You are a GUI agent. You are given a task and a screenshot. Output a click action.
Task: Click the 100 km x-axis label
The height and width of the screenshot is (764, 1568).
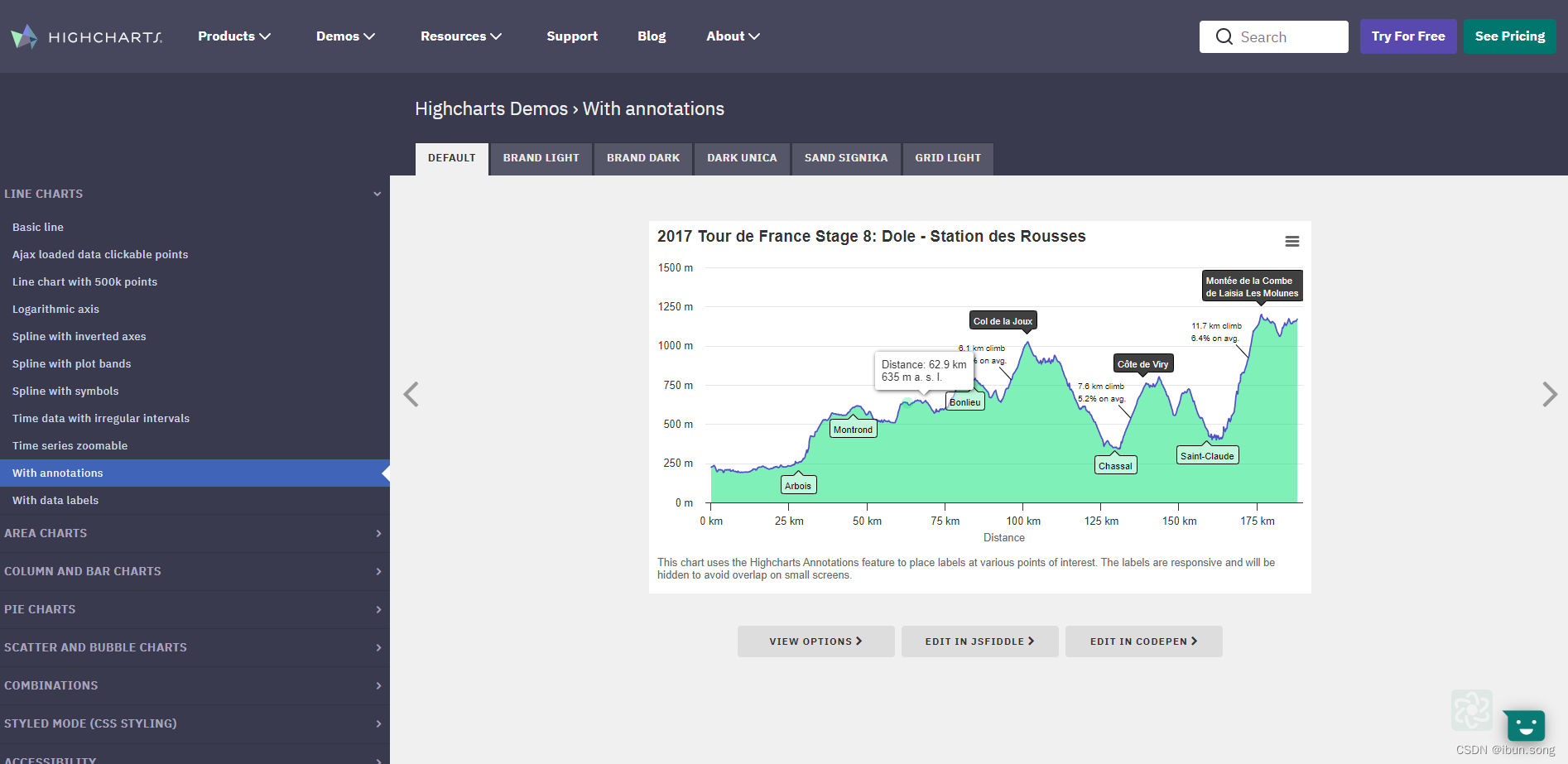tap(1023, 521)
